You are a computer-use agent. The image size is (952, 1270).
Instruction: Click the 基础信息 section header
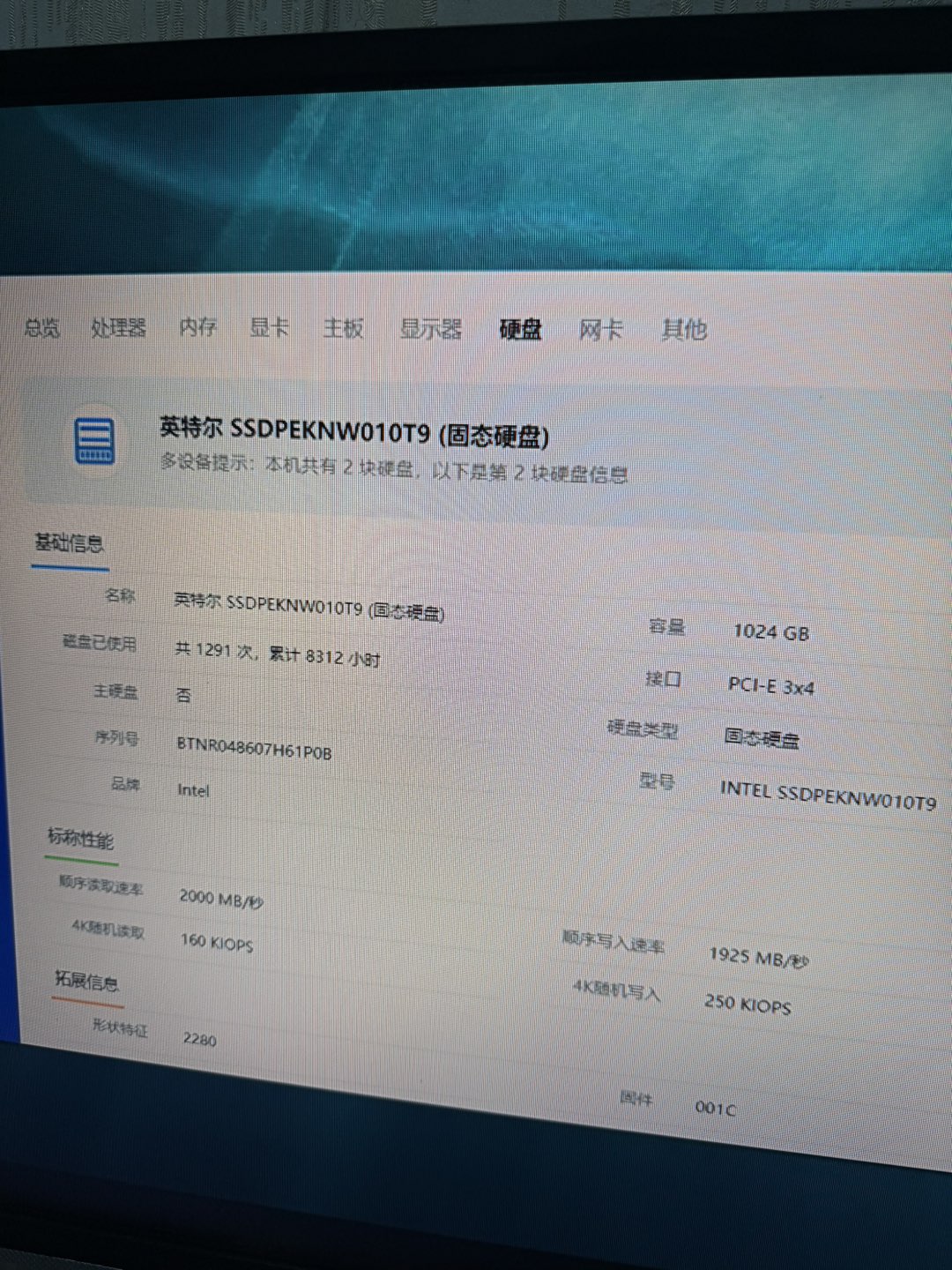(x=69, y=542)
